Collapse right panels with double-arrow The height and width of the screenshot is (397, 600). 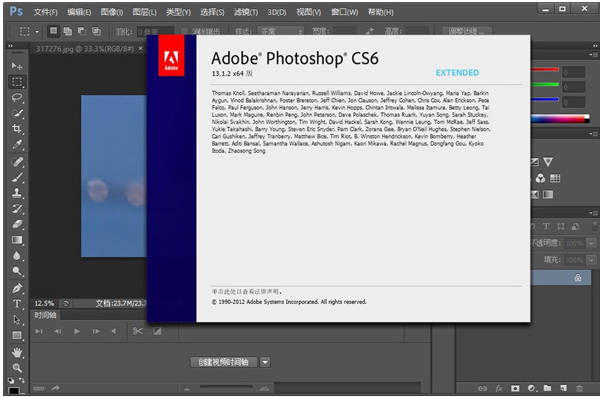[x=595, y=46]
